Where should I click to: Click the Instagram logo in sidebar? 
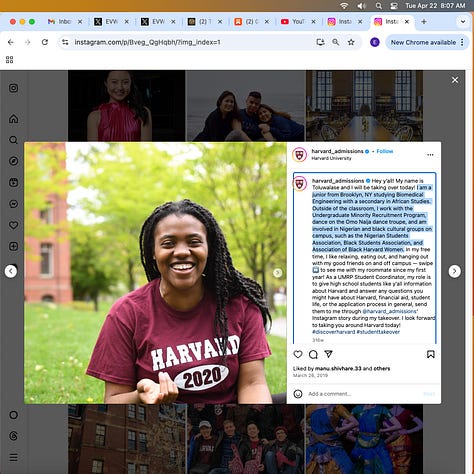pyautogui.click(x=13, y=88)
